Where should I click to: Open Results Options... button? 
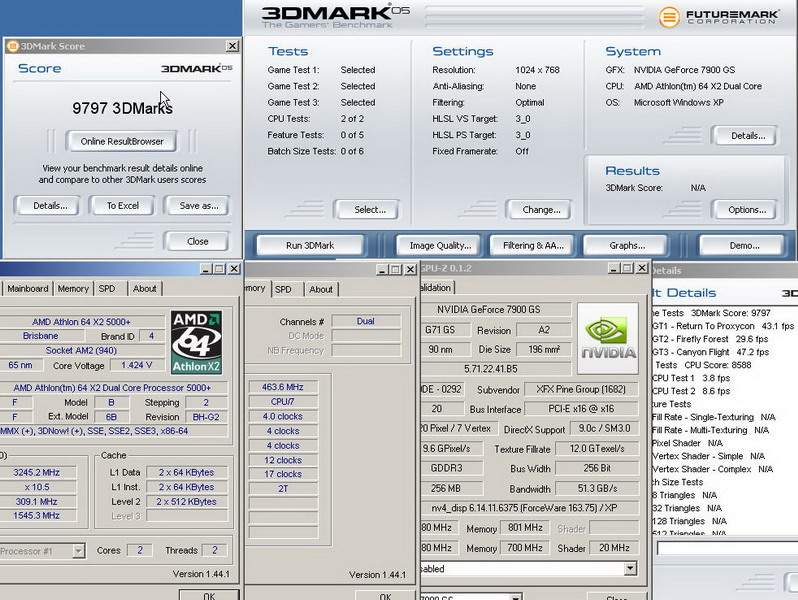coord(747,210)
